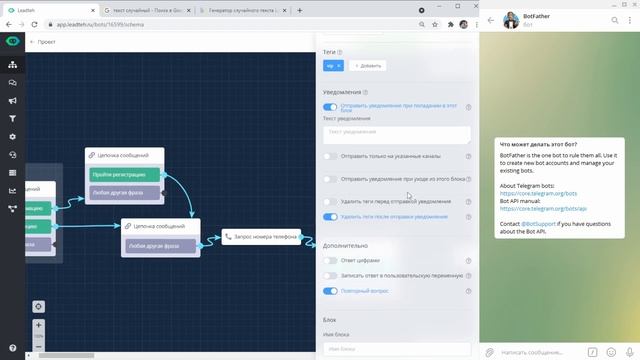This screenshot has width=640, height=360.
Task: Center the canvas with the target icon
Action: click(x=38, y=307)
